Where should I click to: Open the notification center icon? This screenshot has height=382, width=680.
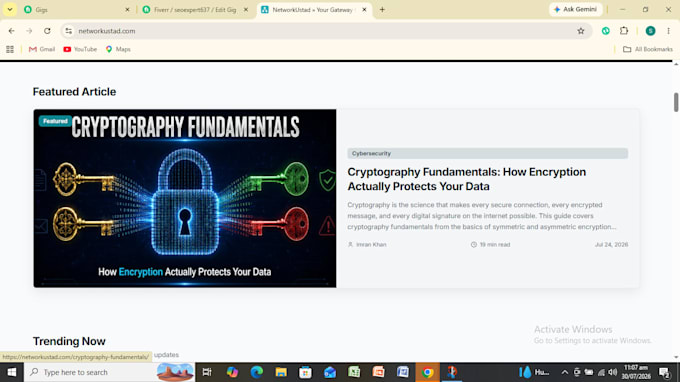pyautogui.click(x=664, y=372)
